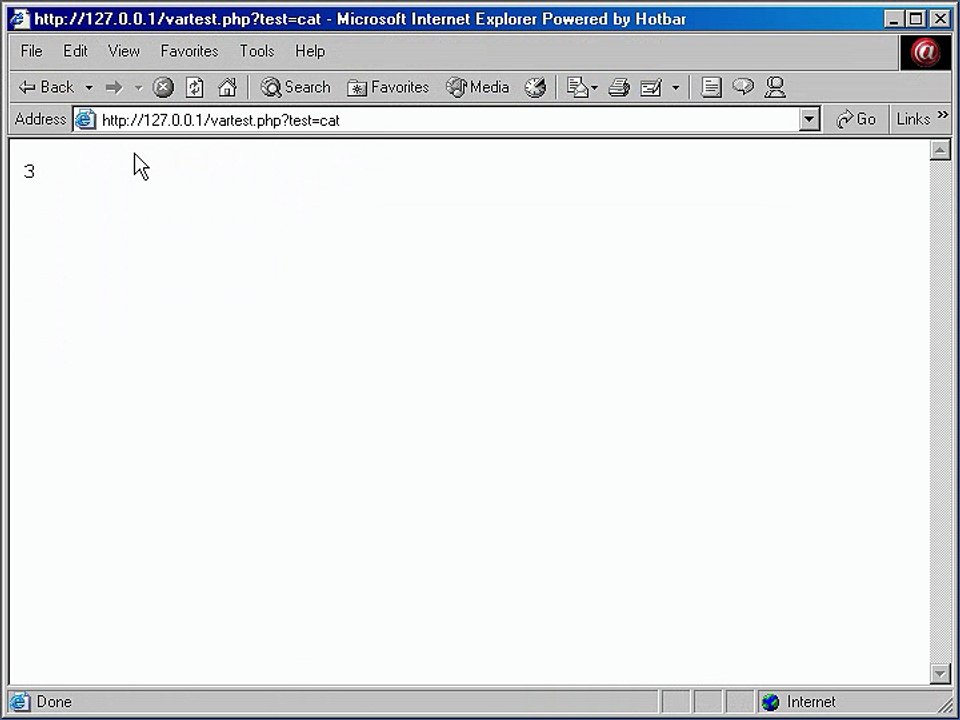
Task: Click the scrollbar up arrow
Action: pyautogui.click(x=940, y=150)
